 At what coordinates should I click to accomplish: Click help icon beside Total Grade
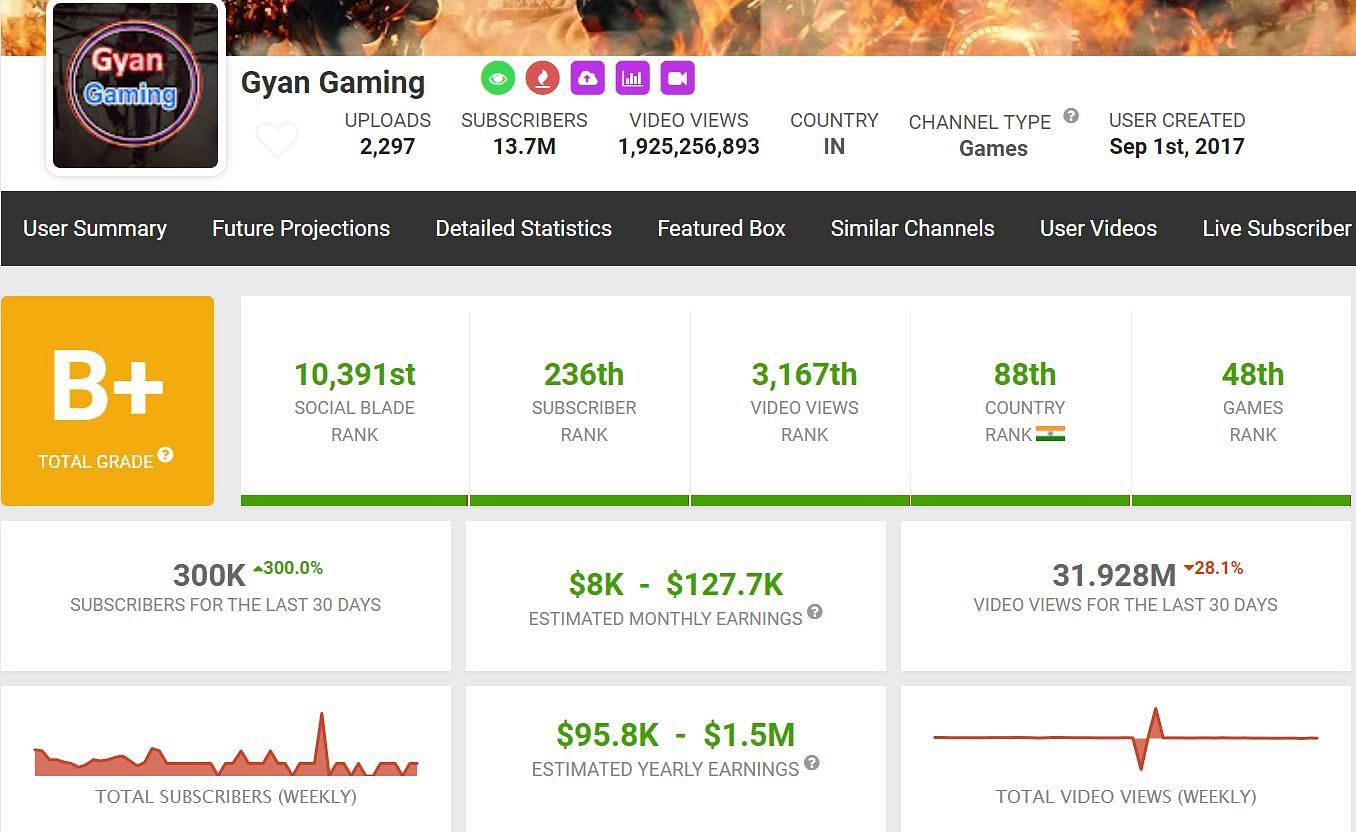(x=166, y=455)
